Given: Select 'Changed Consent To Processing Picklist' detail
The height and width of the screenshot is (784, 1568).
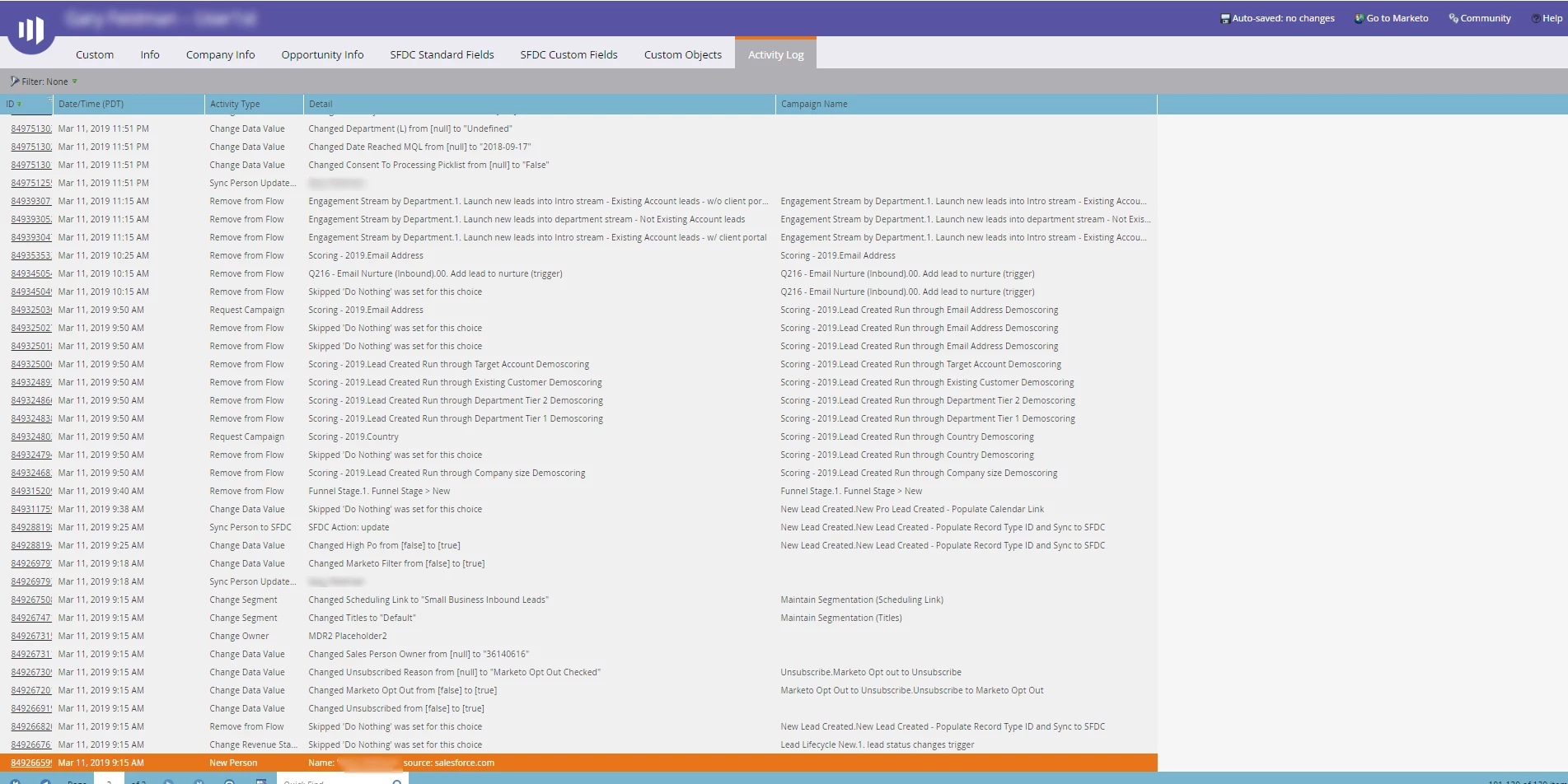Looking at the screenshot, I should coord(428,165).
